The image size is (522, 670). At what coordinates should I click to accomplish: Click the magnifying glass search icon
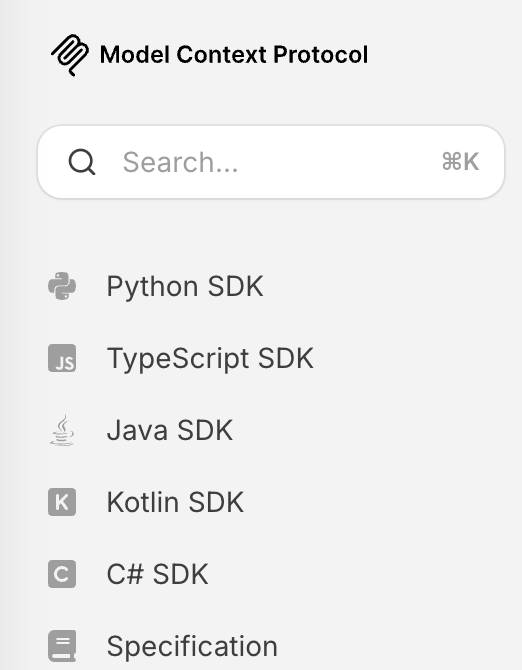(82, 162)
